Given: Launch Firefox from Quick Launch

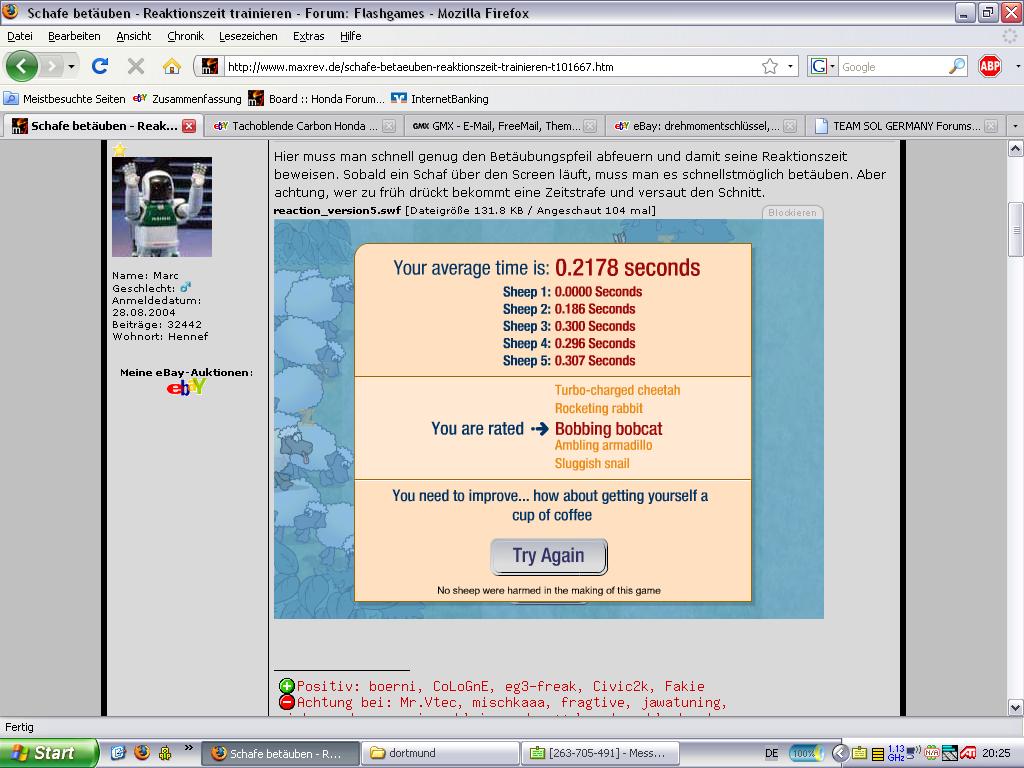Looking at the screenshot, I should [x=142, y=753].
